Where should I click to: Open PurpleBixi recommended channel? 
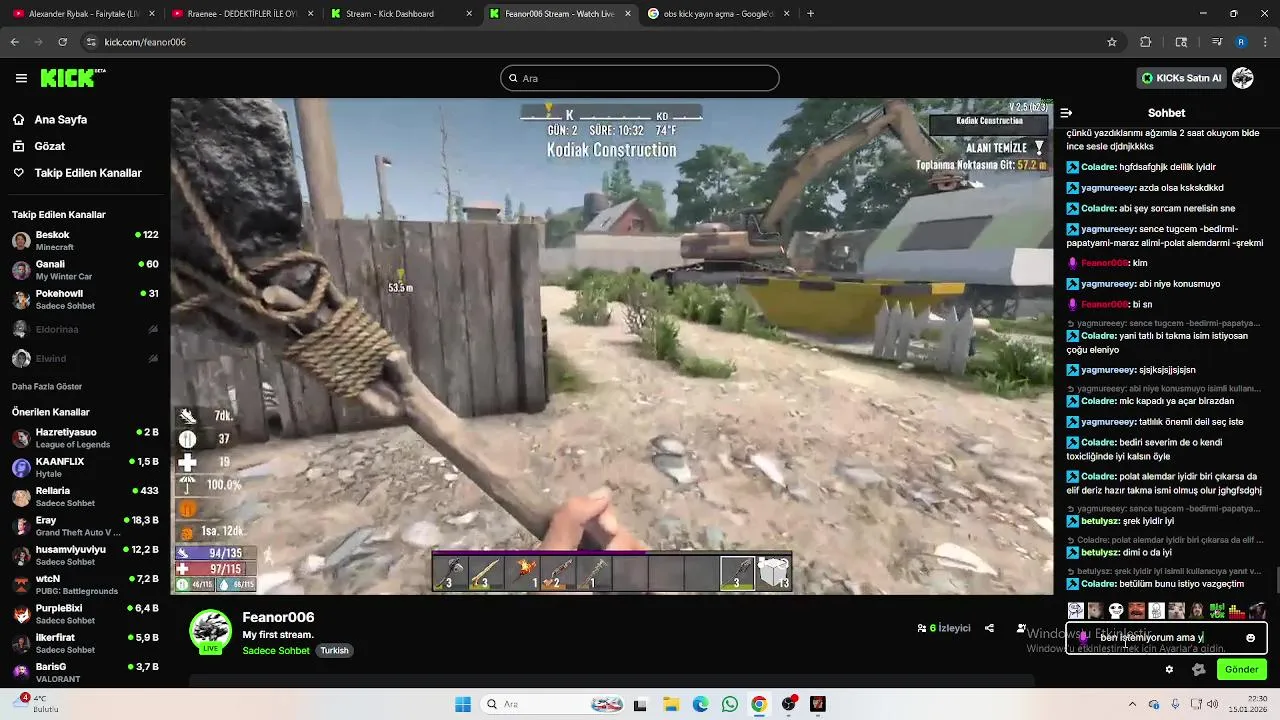click(85, 614)
